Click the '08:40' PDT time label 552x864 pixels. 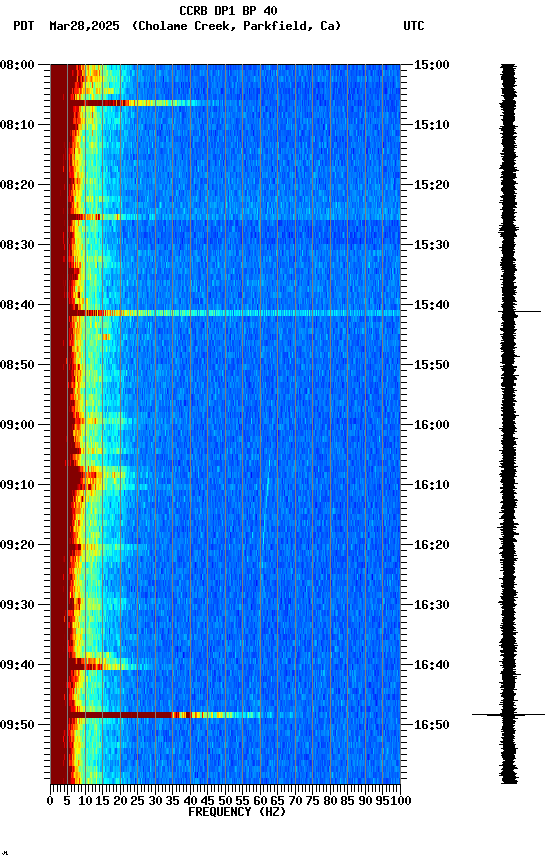tap(17, 305)
